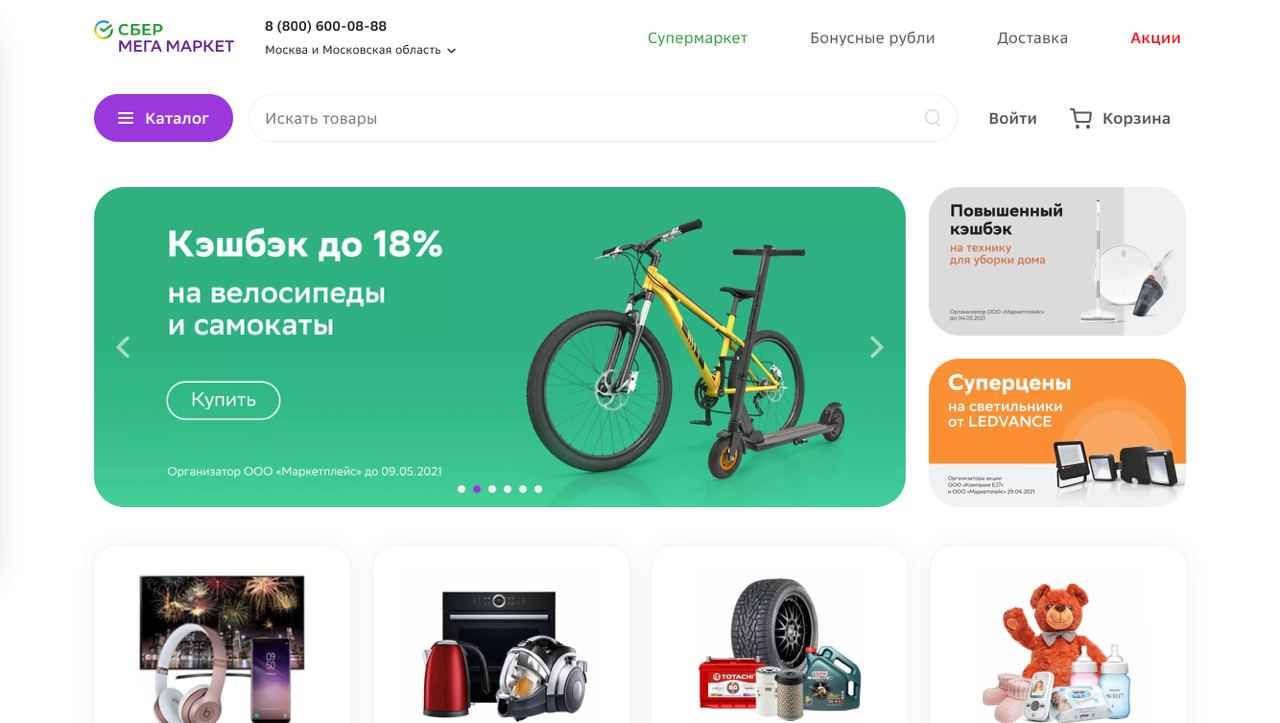Image resolution: width=1280 pixels, height=723 pixels.
Task: Select the last carousel dot
Action: click(x=538, y=489)
